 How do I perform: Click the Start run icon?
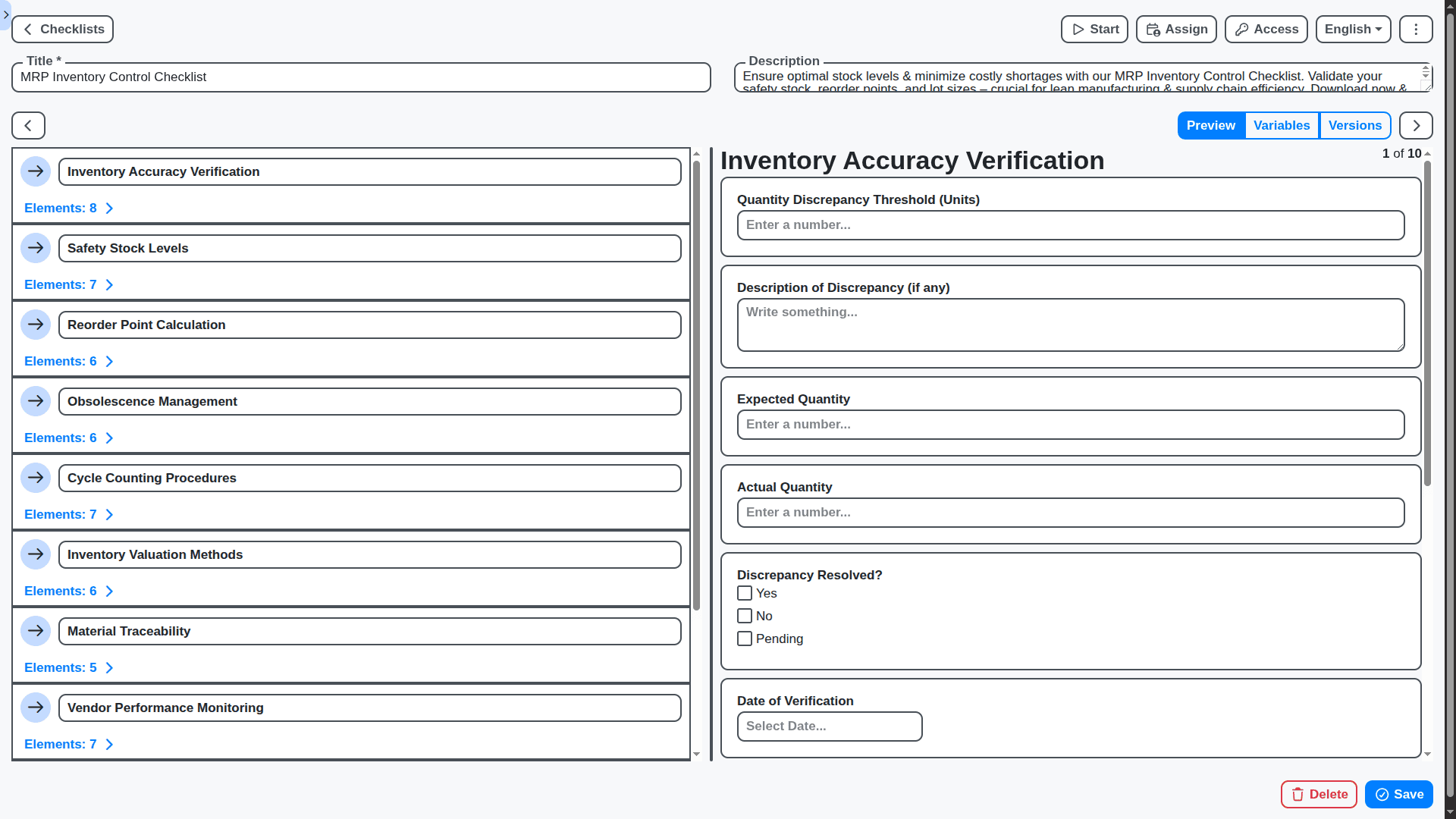point(1078,29)
